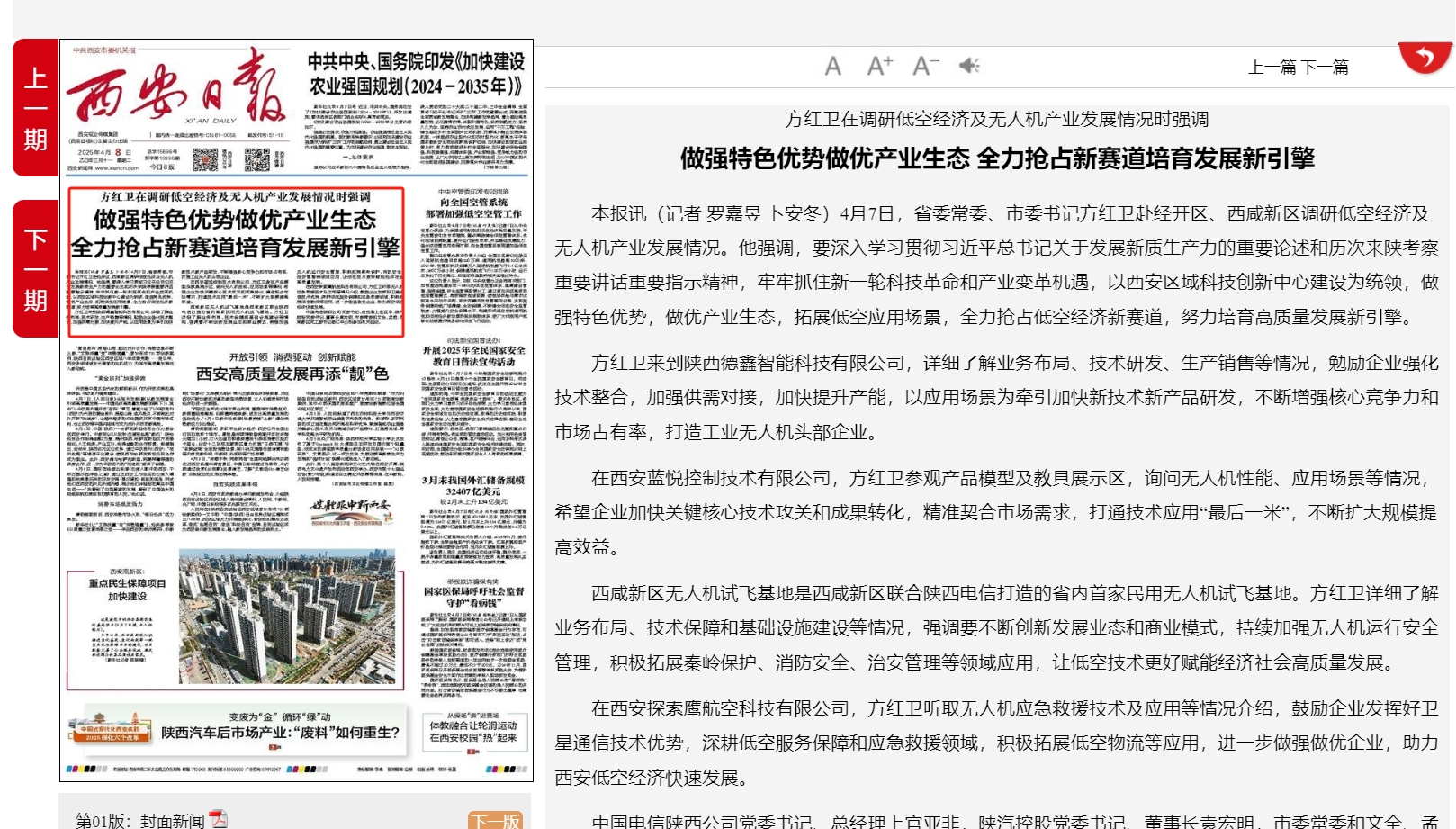Open the 国家医保局呼吁社会监督守护“看病钱” article
The image size is (1456, 829).
pos(473,597)
